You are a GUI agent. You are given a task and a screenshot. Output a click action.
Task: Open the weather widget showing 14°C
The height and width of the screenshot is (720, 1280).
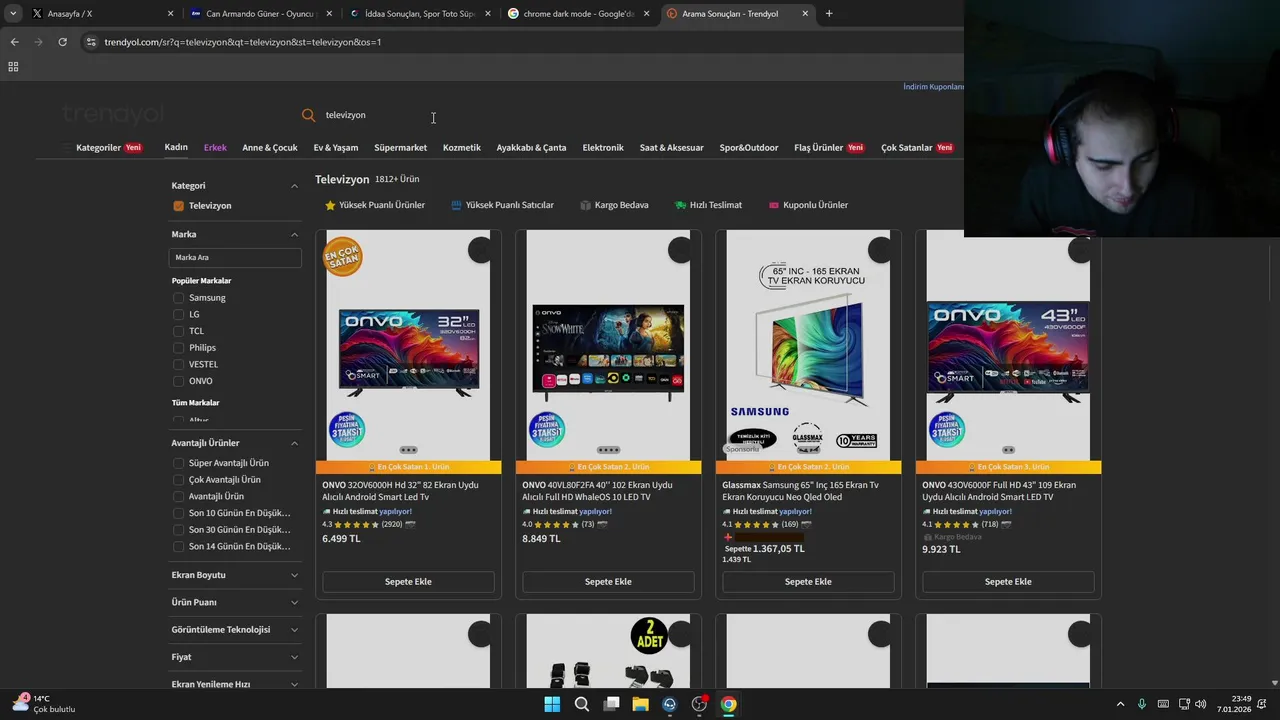pos(44,704)
